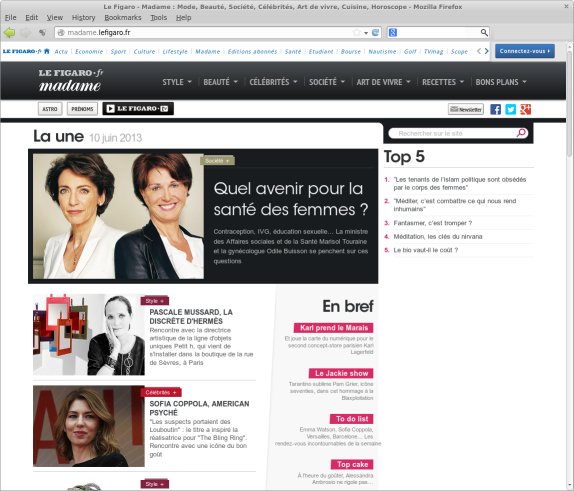Open Top 5 item Fantasmer, c'est tromper
The height and width of the screenshot is (491, 574).
[x=433, y=223]
